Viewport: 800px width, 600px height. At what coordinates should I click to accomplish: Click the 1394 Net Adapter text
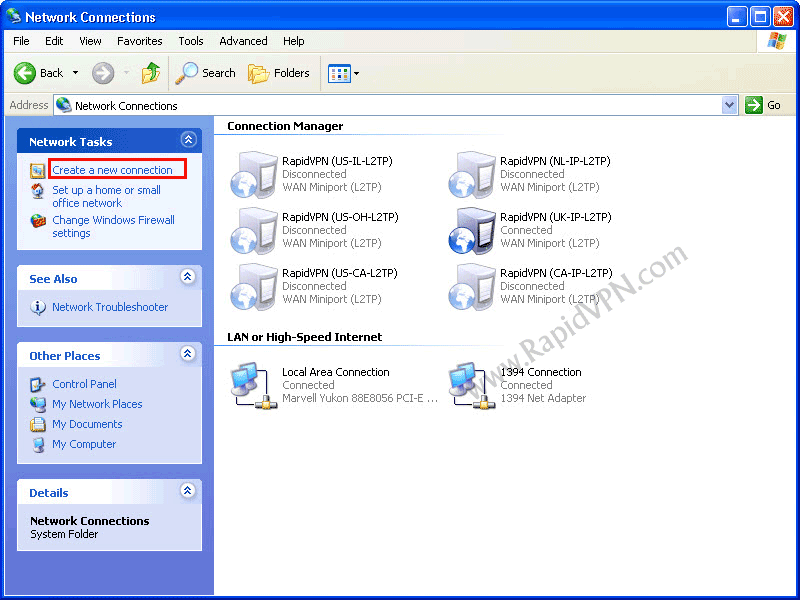543,398
